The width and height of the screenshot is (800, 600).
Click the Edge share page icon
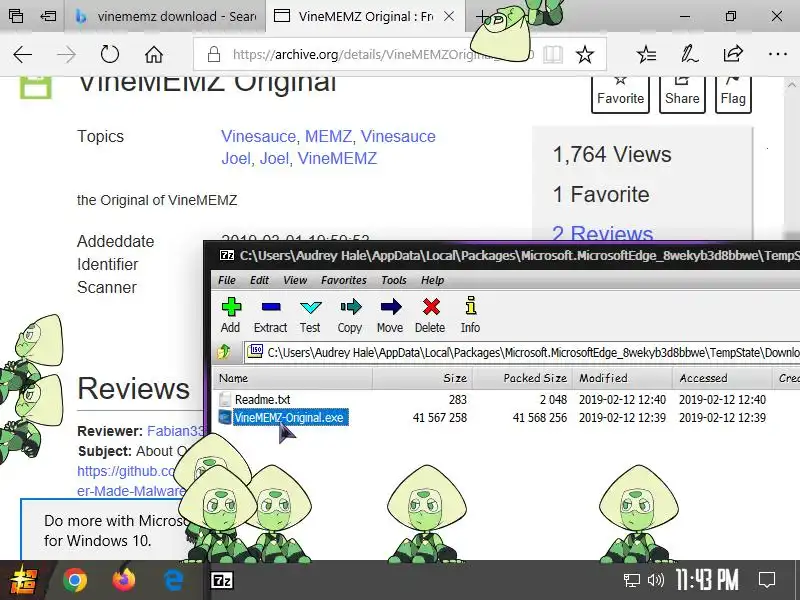click(x=733, y=54)
